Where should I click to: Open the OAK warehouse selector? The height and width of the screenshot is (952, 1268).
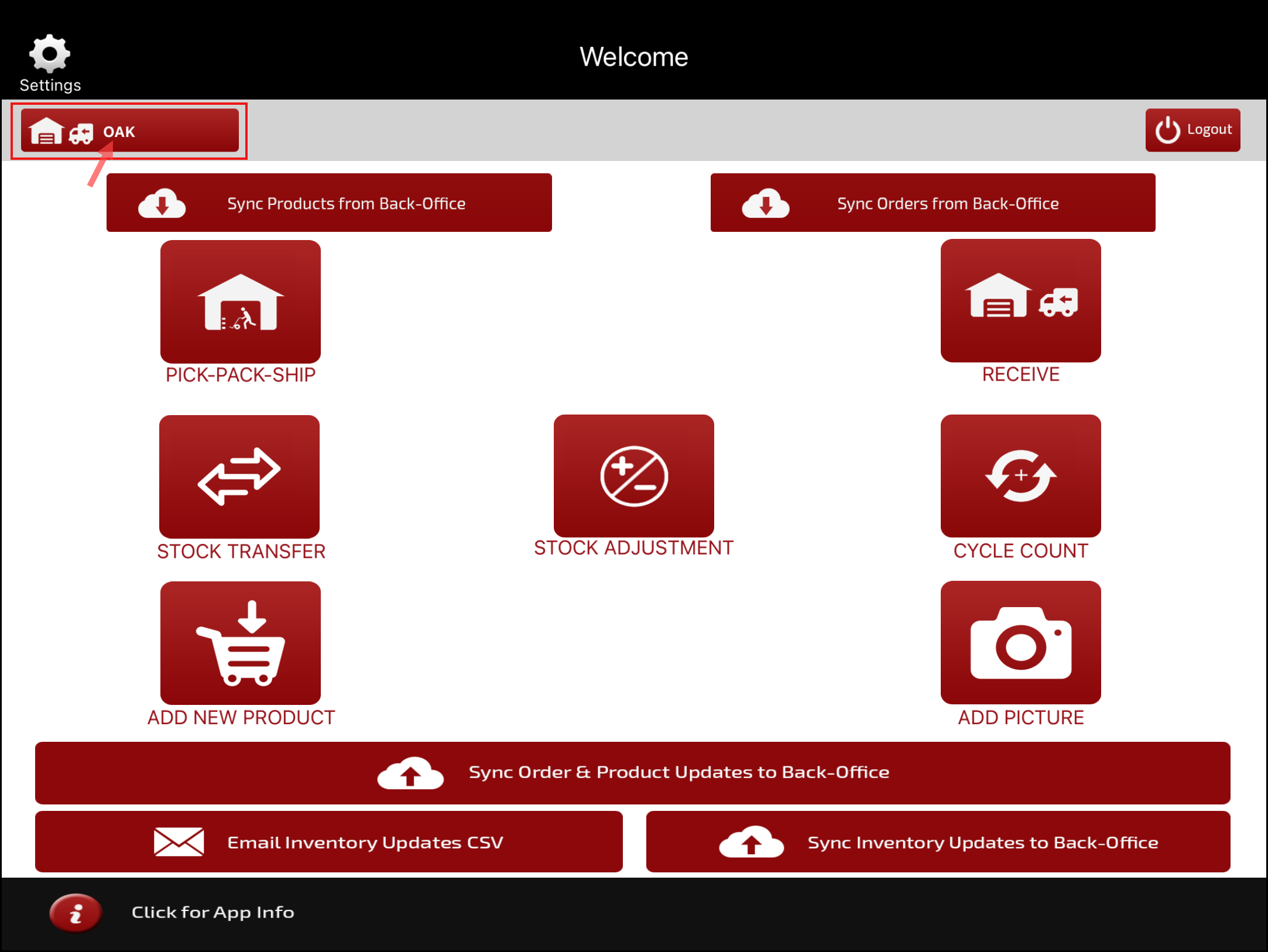(x=129, y=131)
